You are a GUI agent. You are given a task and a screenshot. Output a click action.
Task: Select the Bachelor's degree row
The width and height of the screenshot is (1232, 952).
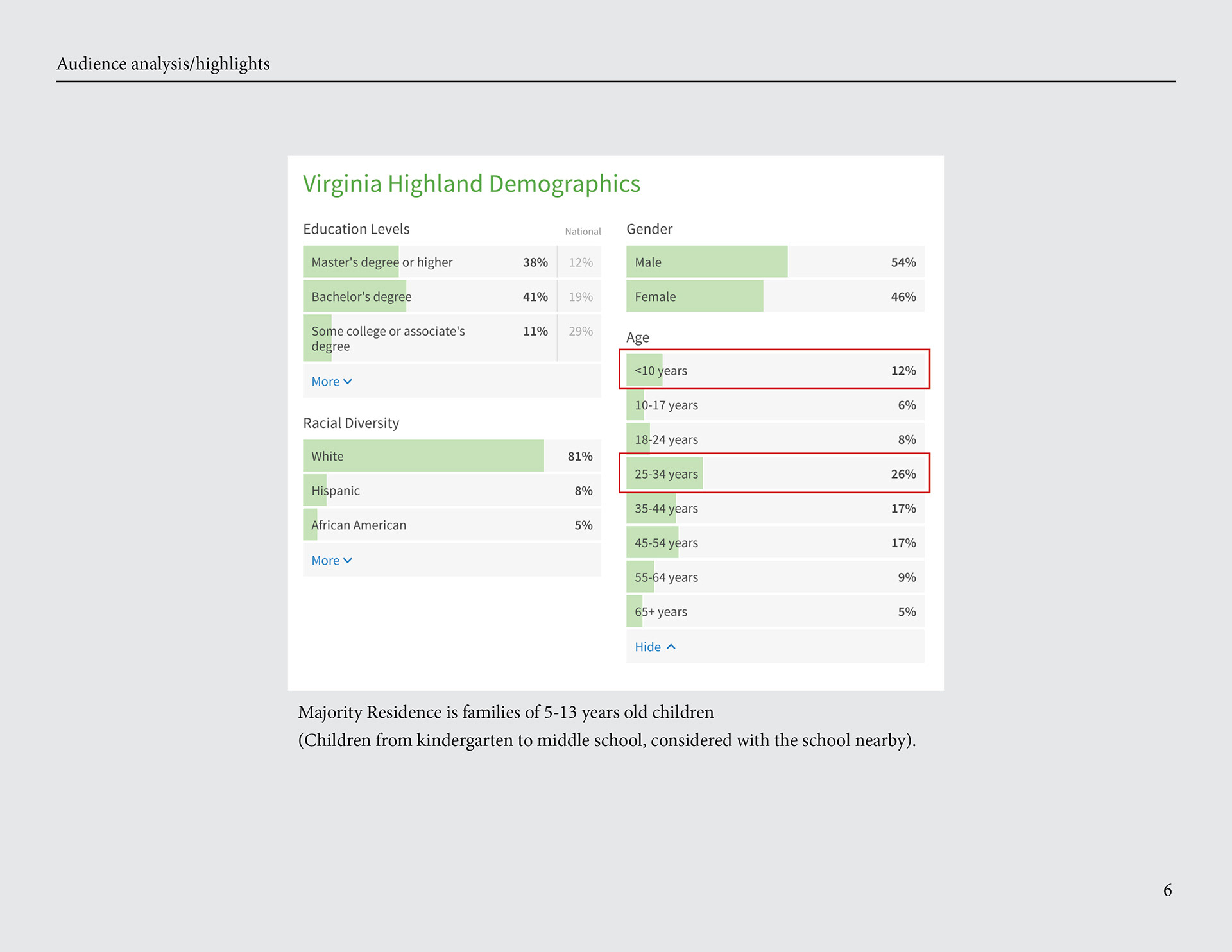(x=452, y=296)
